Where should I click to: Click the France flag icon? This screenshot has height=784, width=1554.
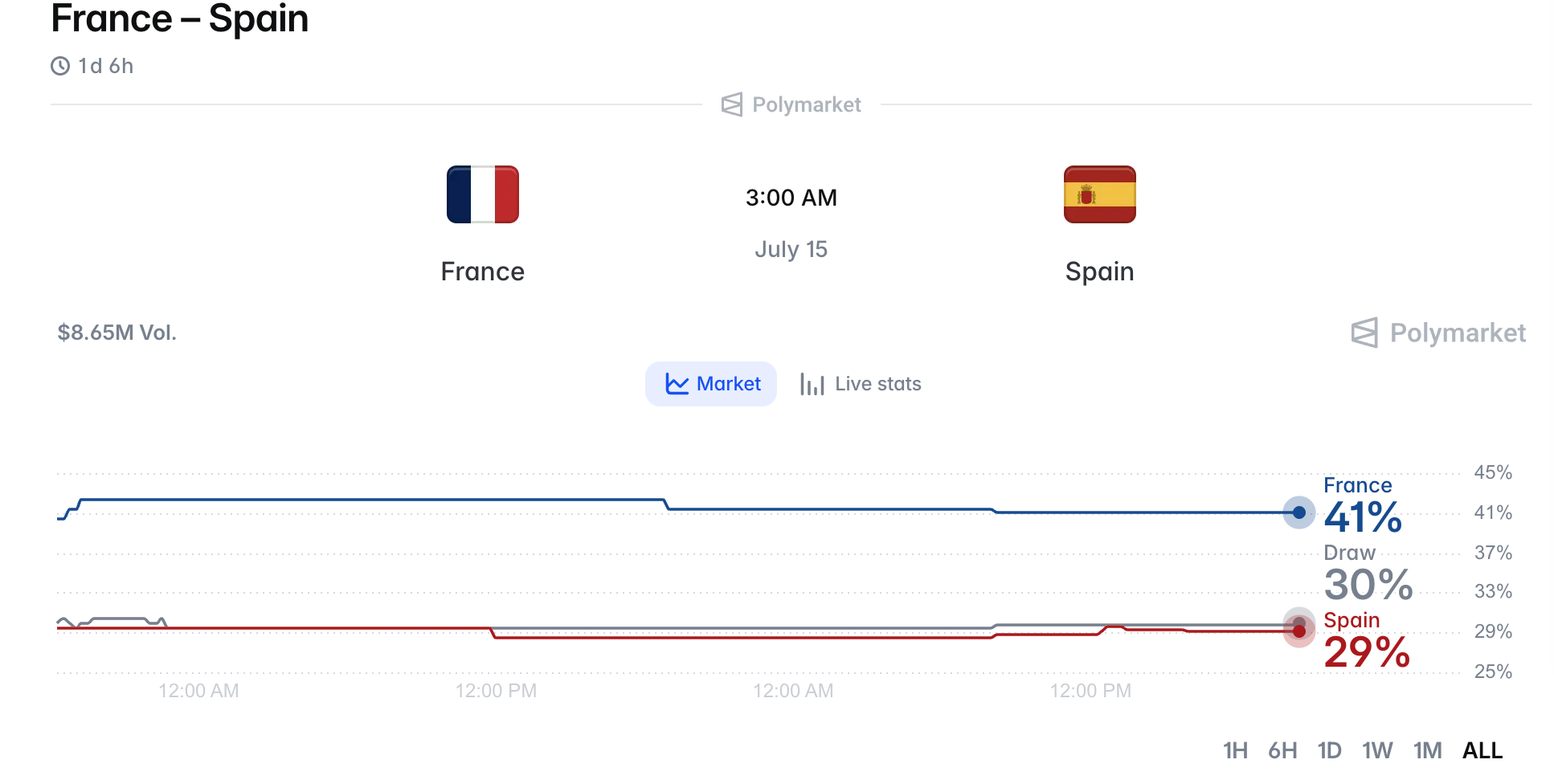tap(482, 194)
